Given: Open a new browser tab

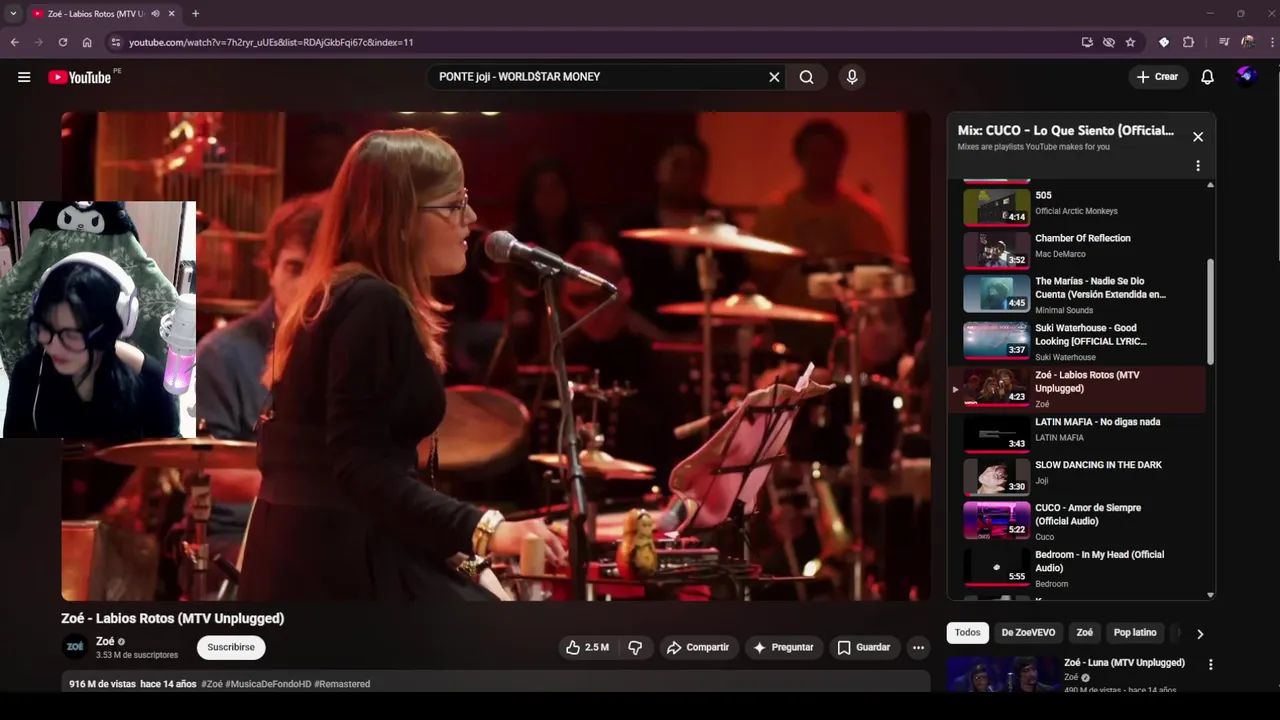Looking at the screenshot, I should [x=195, y=14].
